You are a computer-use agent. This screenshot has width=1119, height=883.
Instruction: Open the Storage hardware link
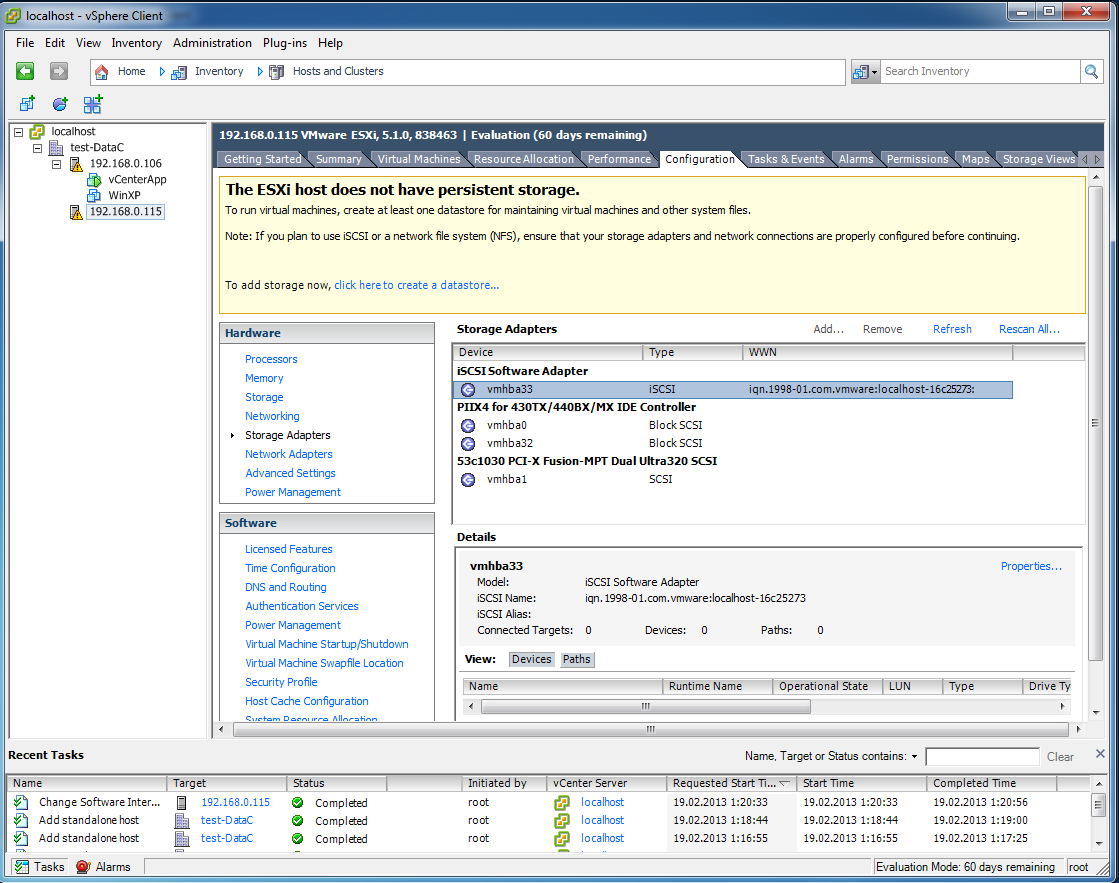(x=264, y=397)
